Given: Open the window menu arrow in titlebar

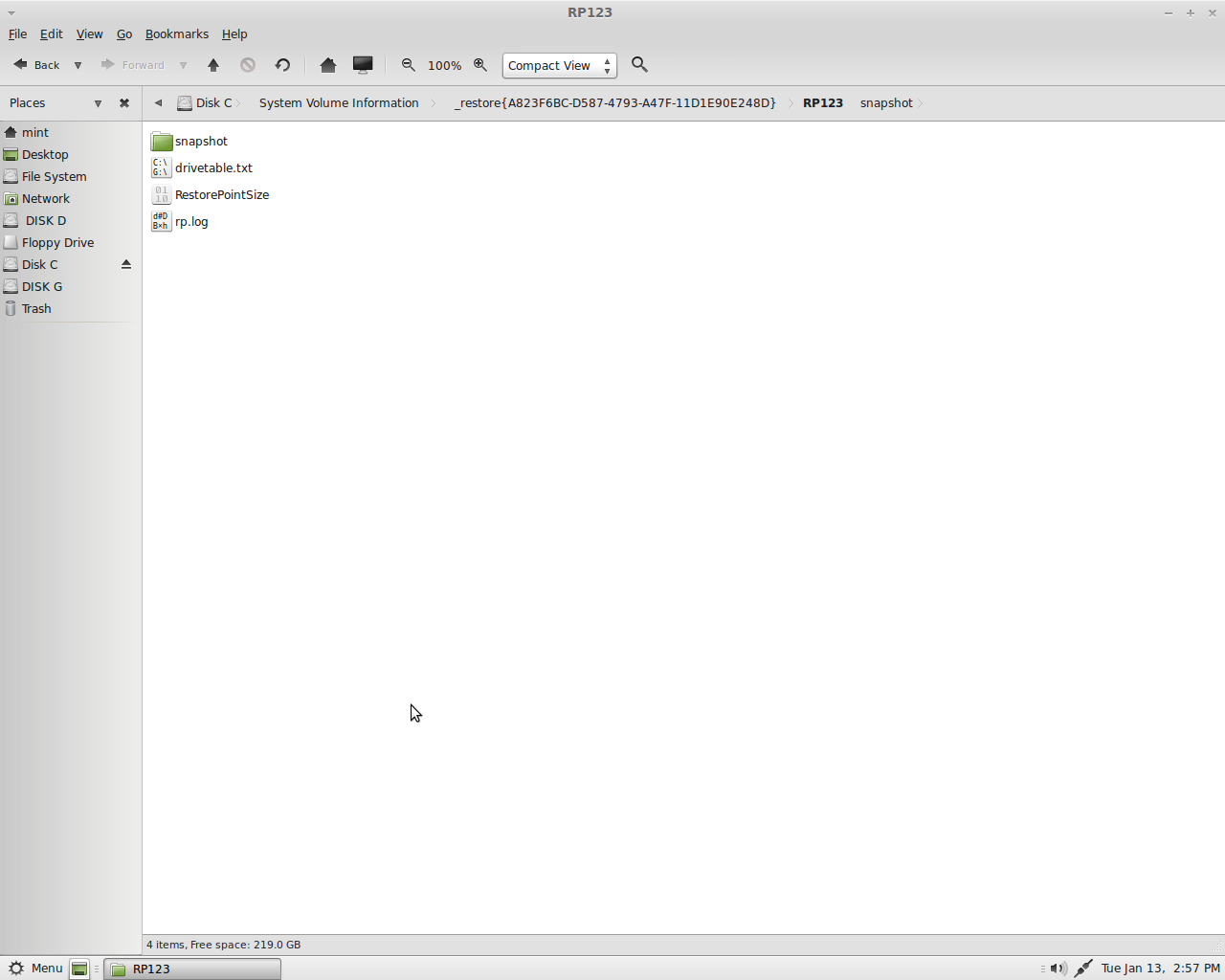Looking at the screenshot, I should tap(11, 12).
